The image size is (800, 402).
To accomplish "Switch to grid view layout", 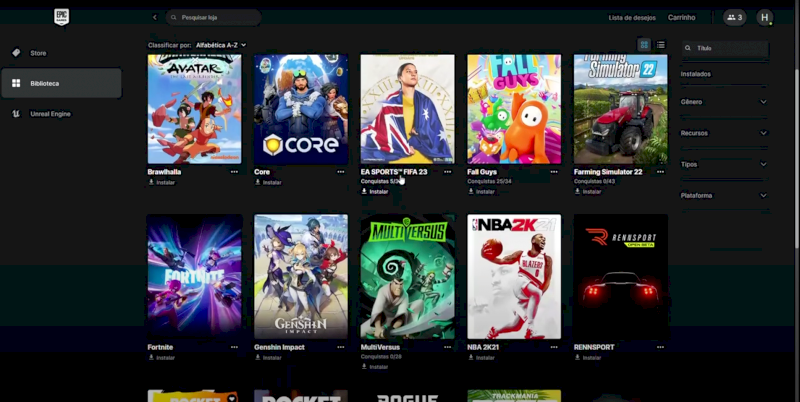I will [x=644, y=45].
